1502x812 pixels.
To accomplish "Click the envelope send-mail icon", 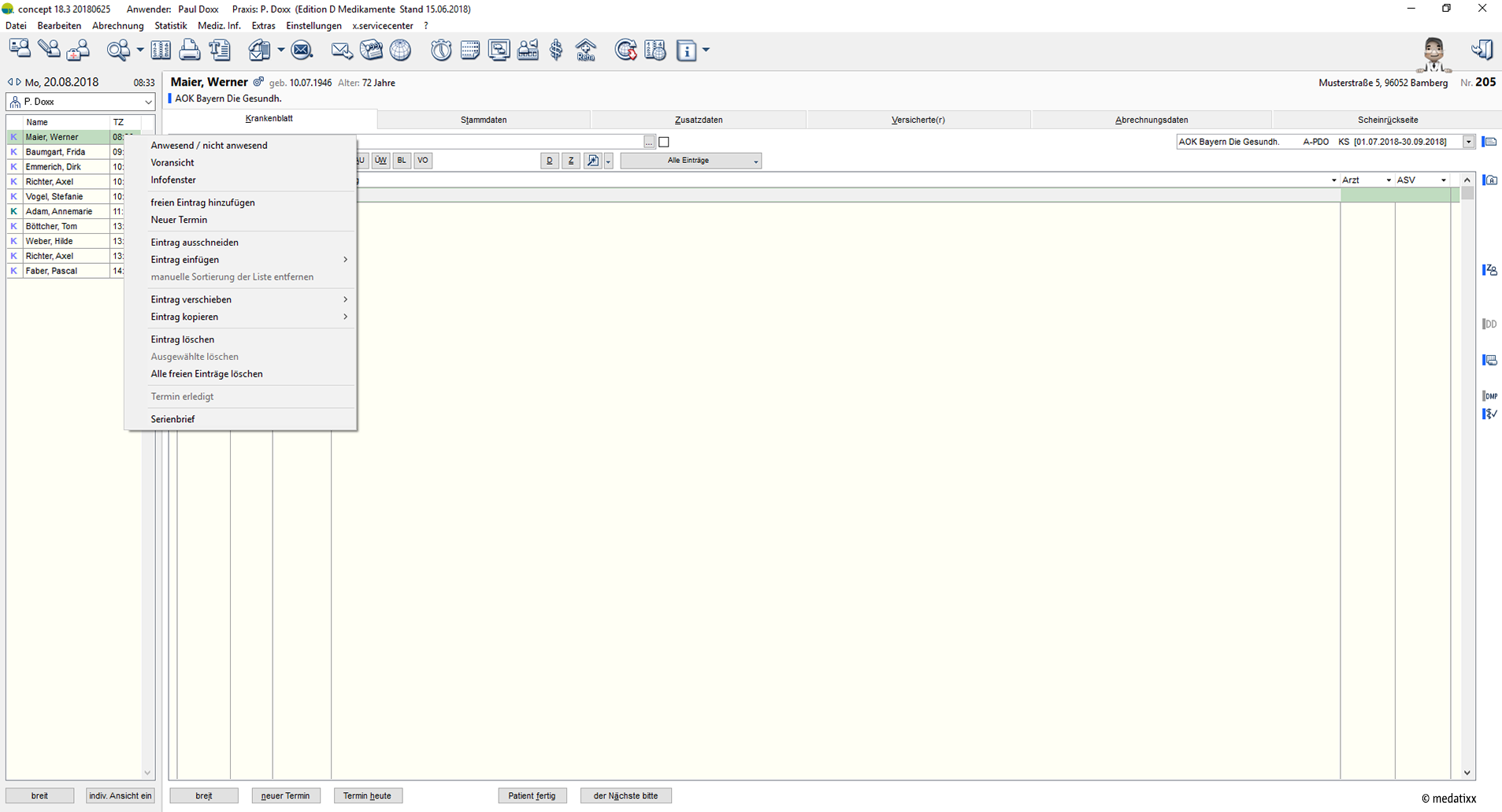I will click(x=341, y=50).
